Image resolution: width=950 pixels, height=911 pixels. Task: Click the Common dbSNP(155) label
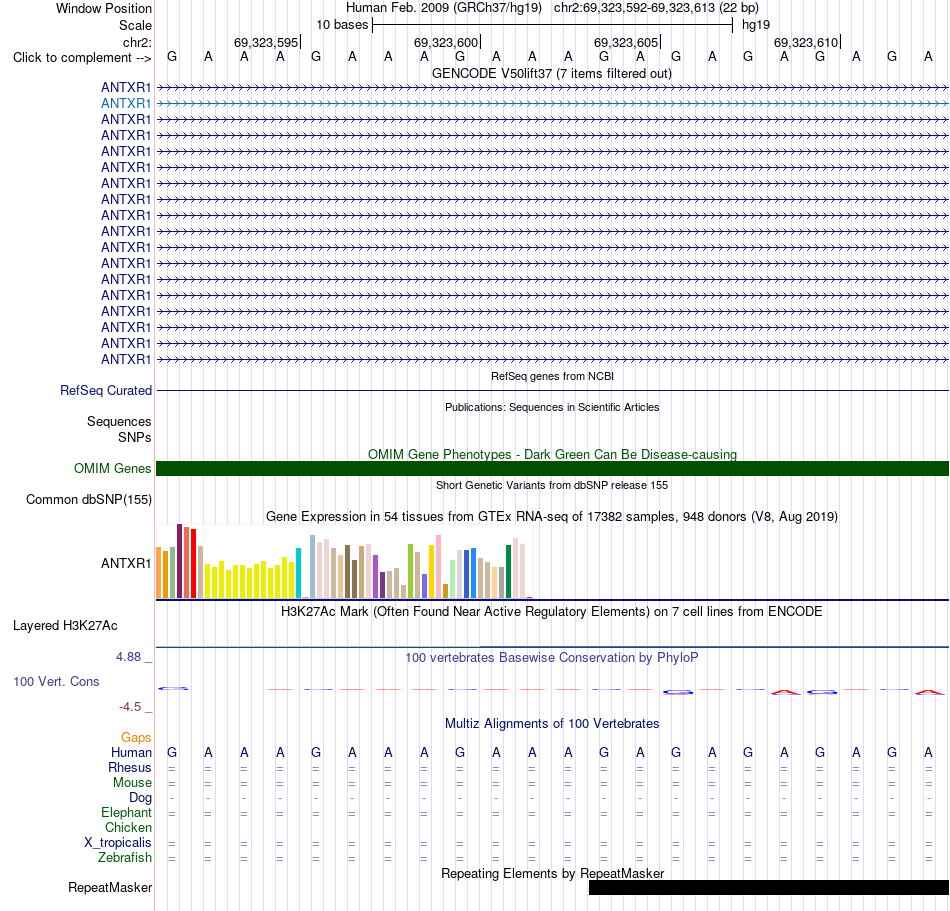(88, 500)
